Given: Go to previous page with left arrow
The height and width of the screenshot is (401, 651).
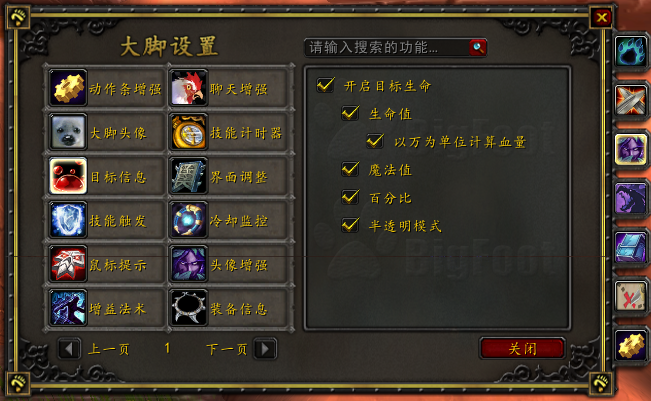Looking at the screenshot, I should pyautogui.click(x=69, y=349).
